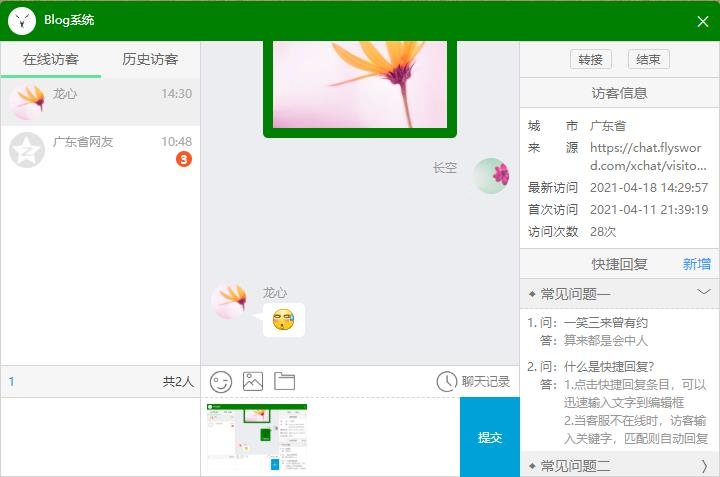The image size is (720, 477).
Task: Collapse the 常见问题一 section chevron
Action: (x=703, y=292)
